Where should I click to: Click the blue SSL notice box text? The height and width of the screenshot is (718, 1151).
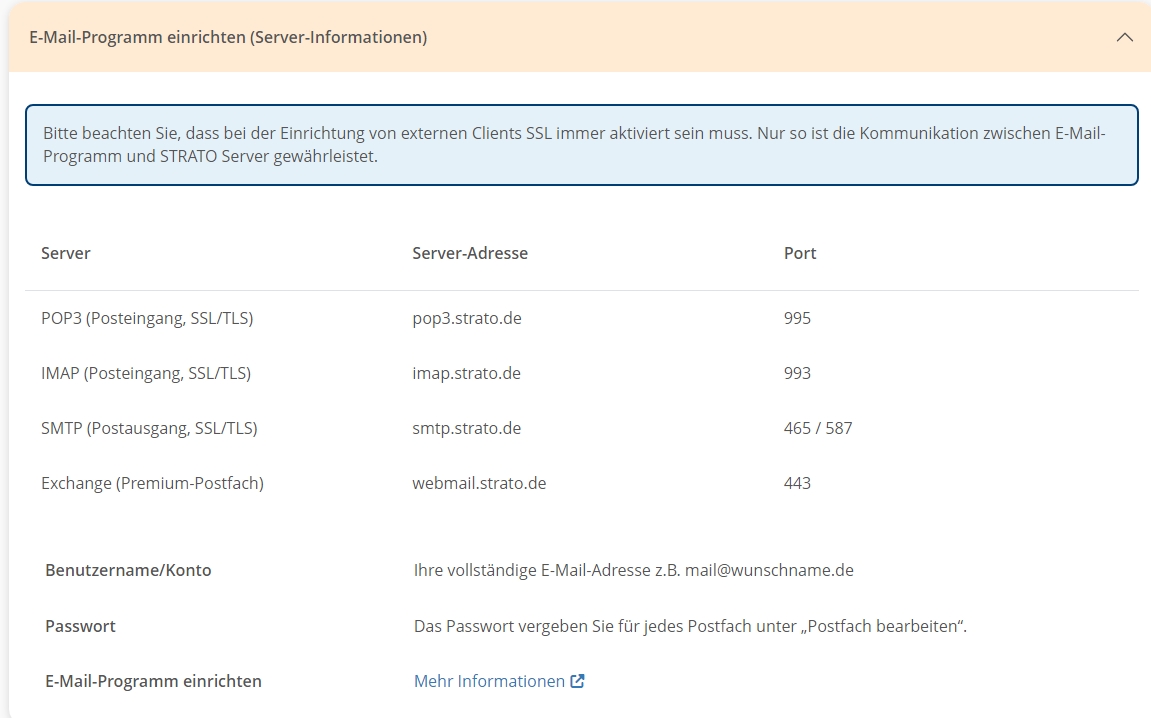click(x=575, y=145)
